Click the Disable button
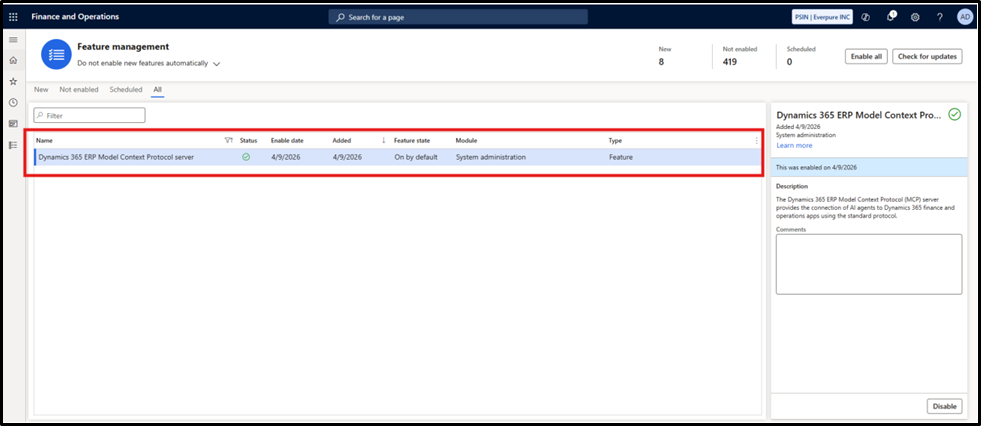Image resolution: width=981 pixels, height=426 pixels. (x=945, y=406)
